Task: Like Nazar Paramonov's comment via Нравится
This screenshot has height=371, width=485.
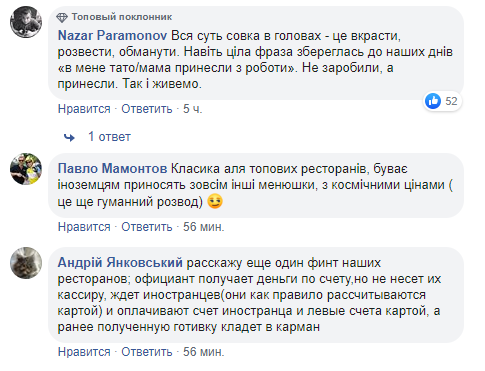Action: coord(84,109)
